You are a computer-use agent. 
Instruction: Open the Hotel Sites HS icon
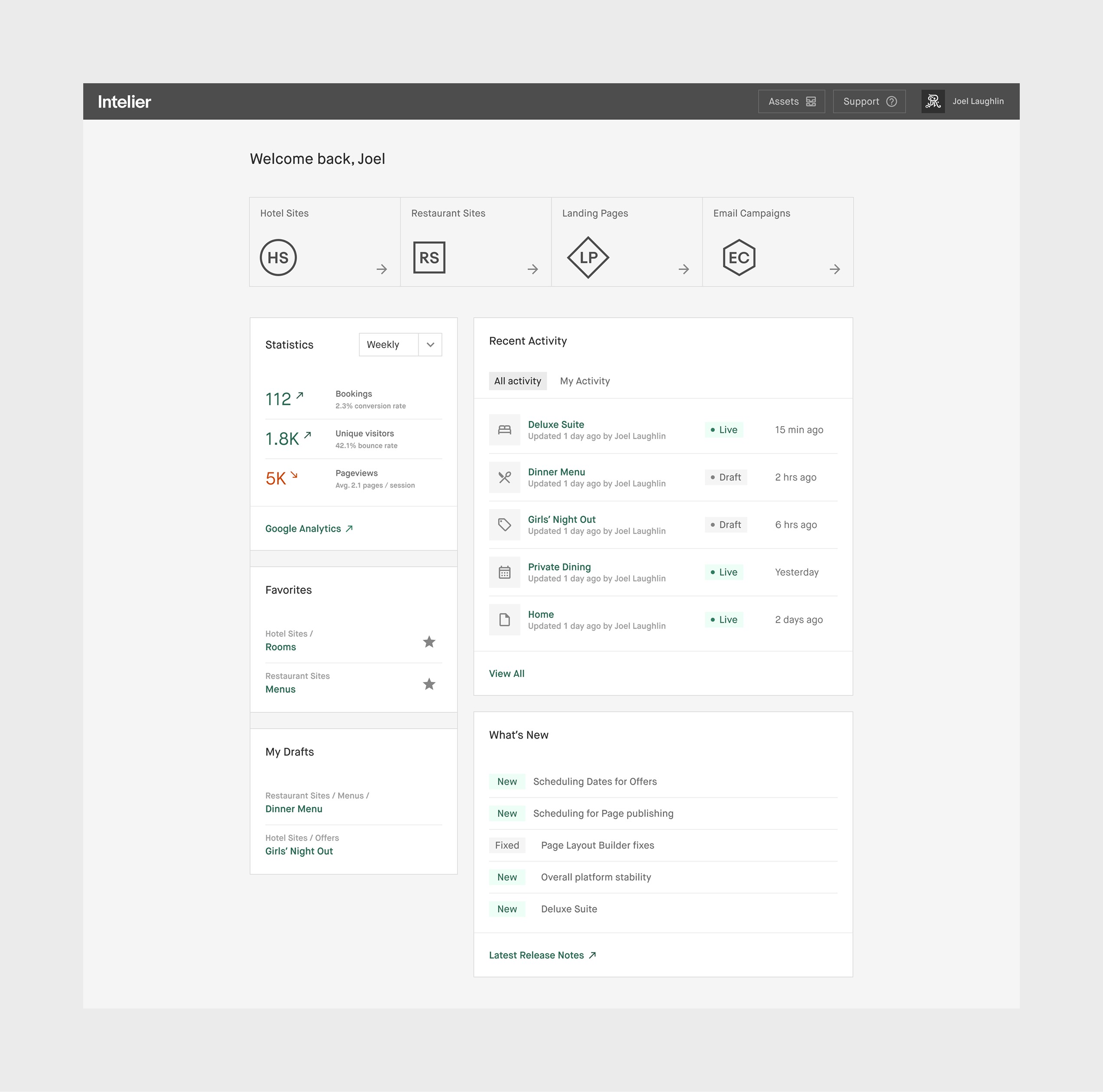[x=278, y=258]
